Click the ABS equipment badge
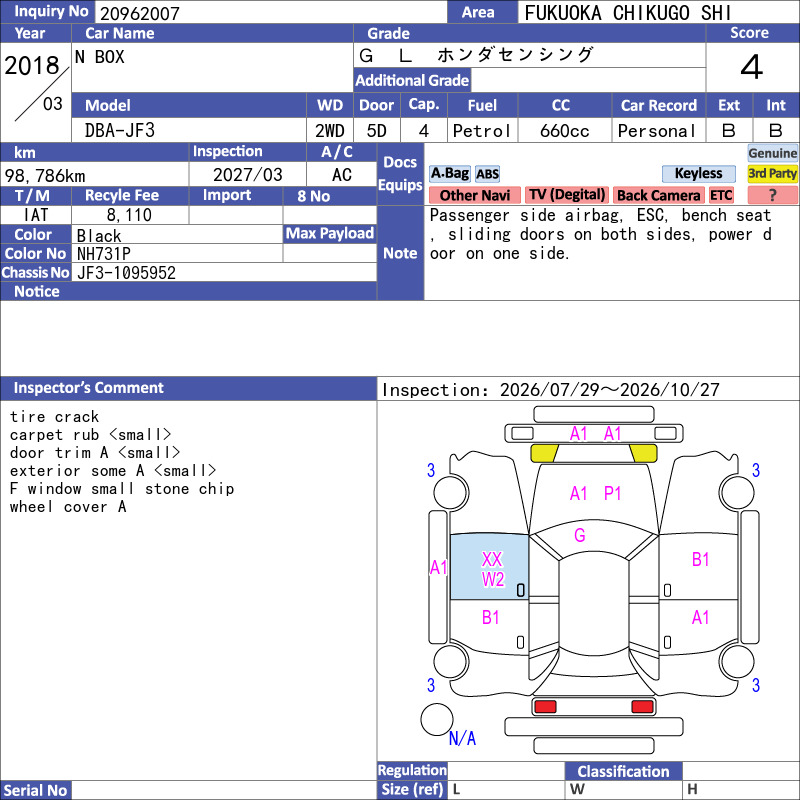 pyautogui.click(x=487, y=174)
